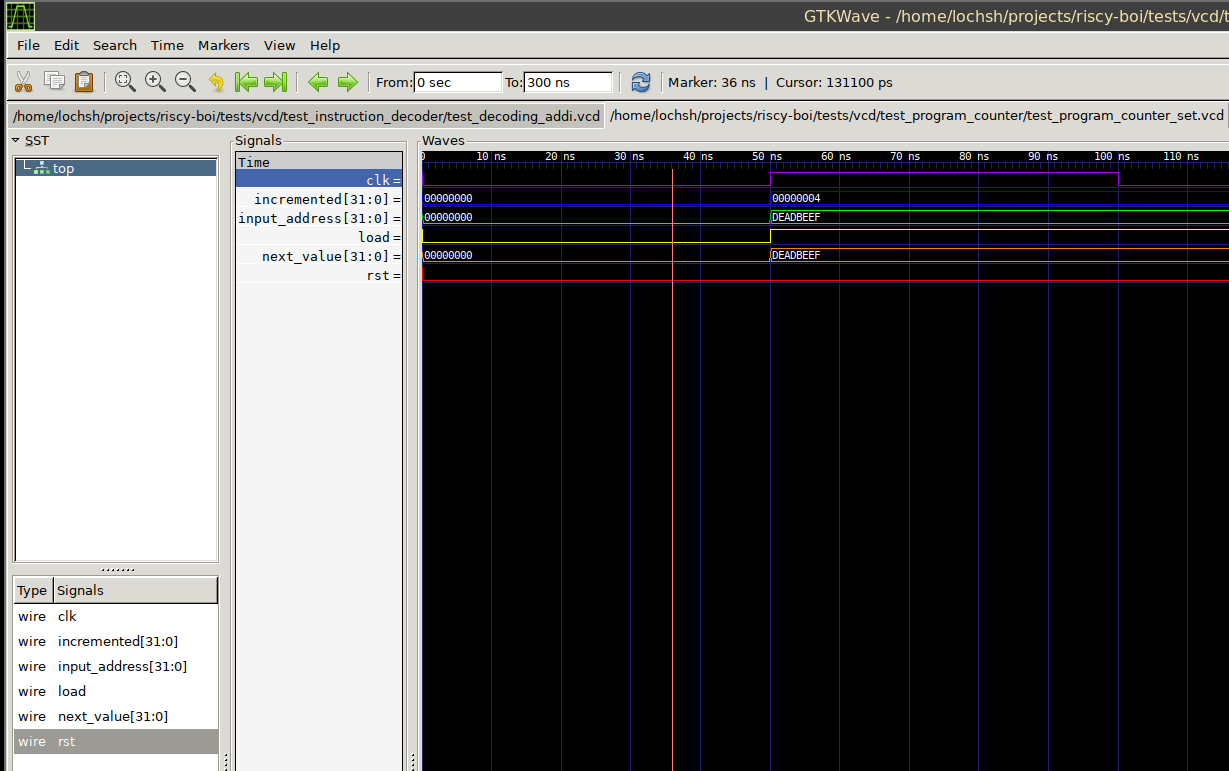This screenshot has height=771, width=1229.
Task: Click inside the From time field
Action: 456,82
